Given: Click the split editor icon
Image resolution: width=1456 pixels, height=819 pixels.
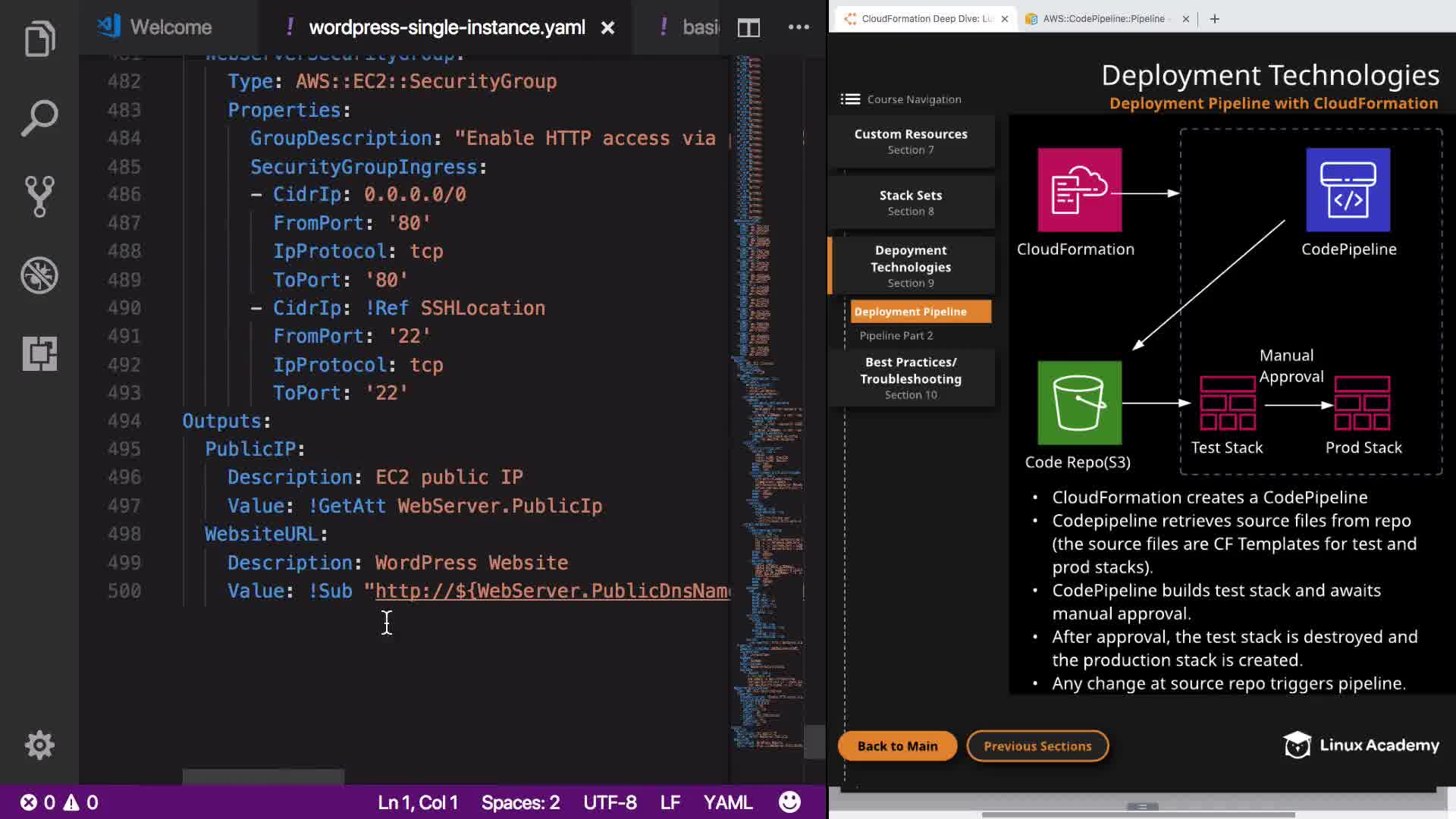Looking at the screenshot, I should point(748,28).
